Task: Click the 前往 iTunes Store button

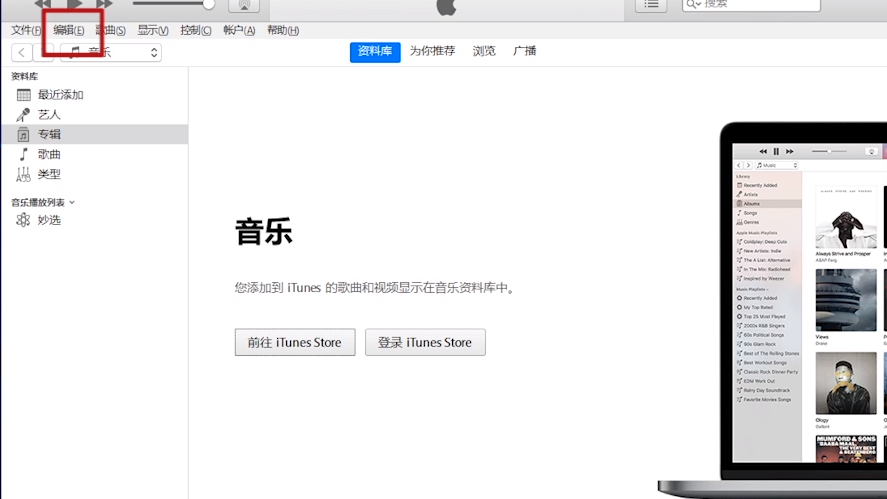Action: click(x=295, y=342)
